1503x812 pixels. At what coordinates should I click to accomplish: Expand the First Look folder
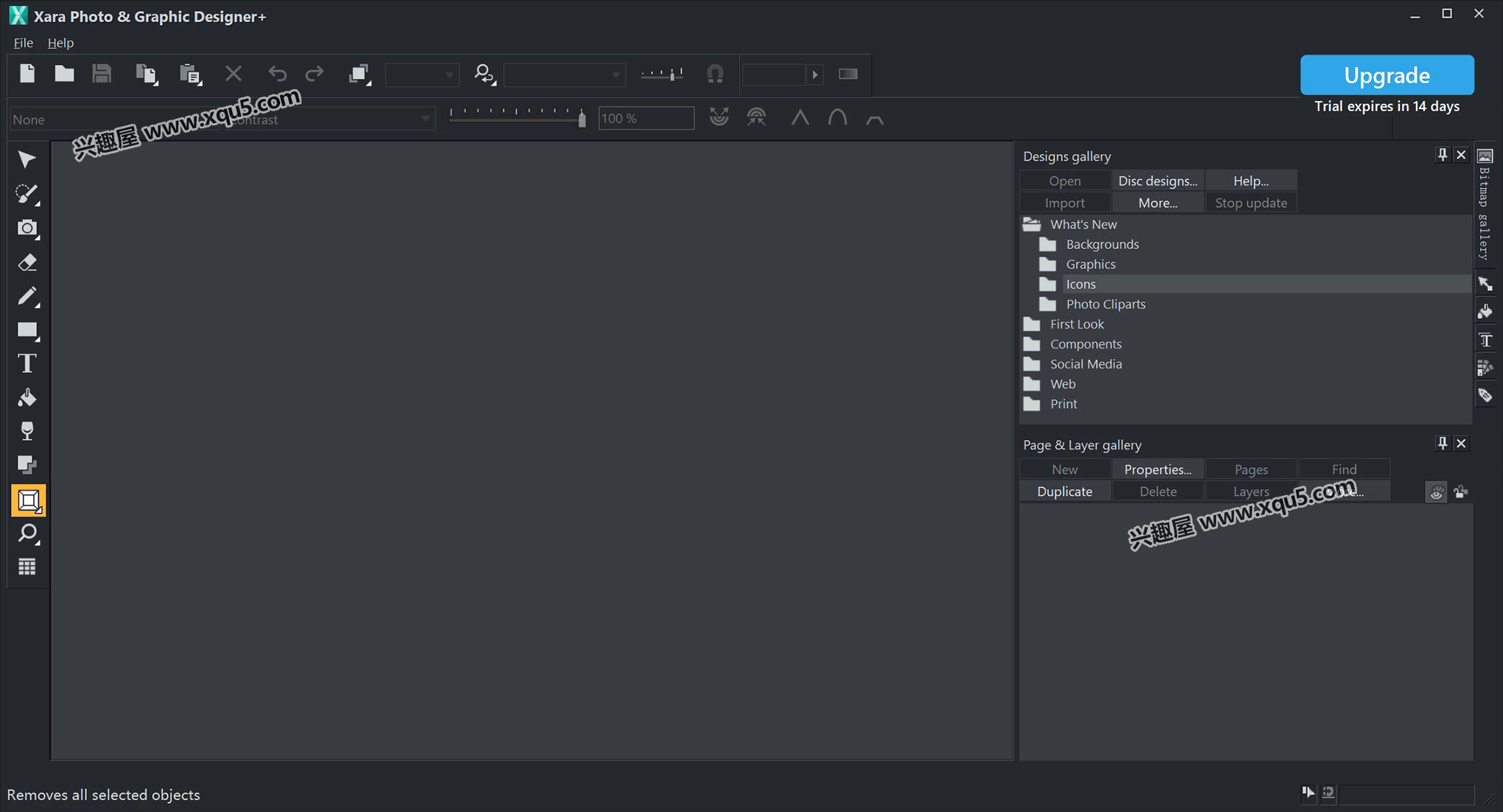pyautogui.click(x=1032, y=324)
